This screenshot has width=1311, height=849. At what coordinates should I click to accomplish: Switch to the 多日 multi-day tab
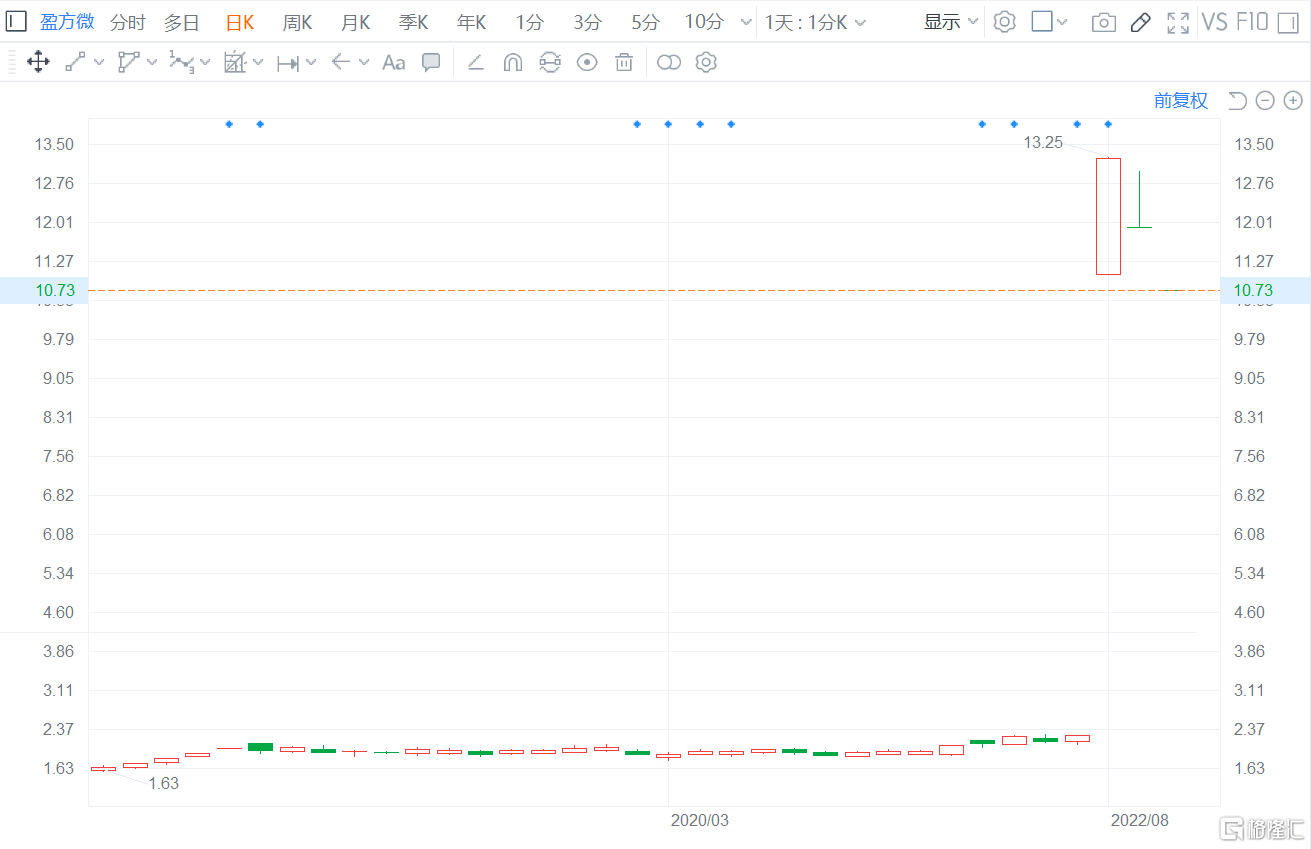point(182,22)
